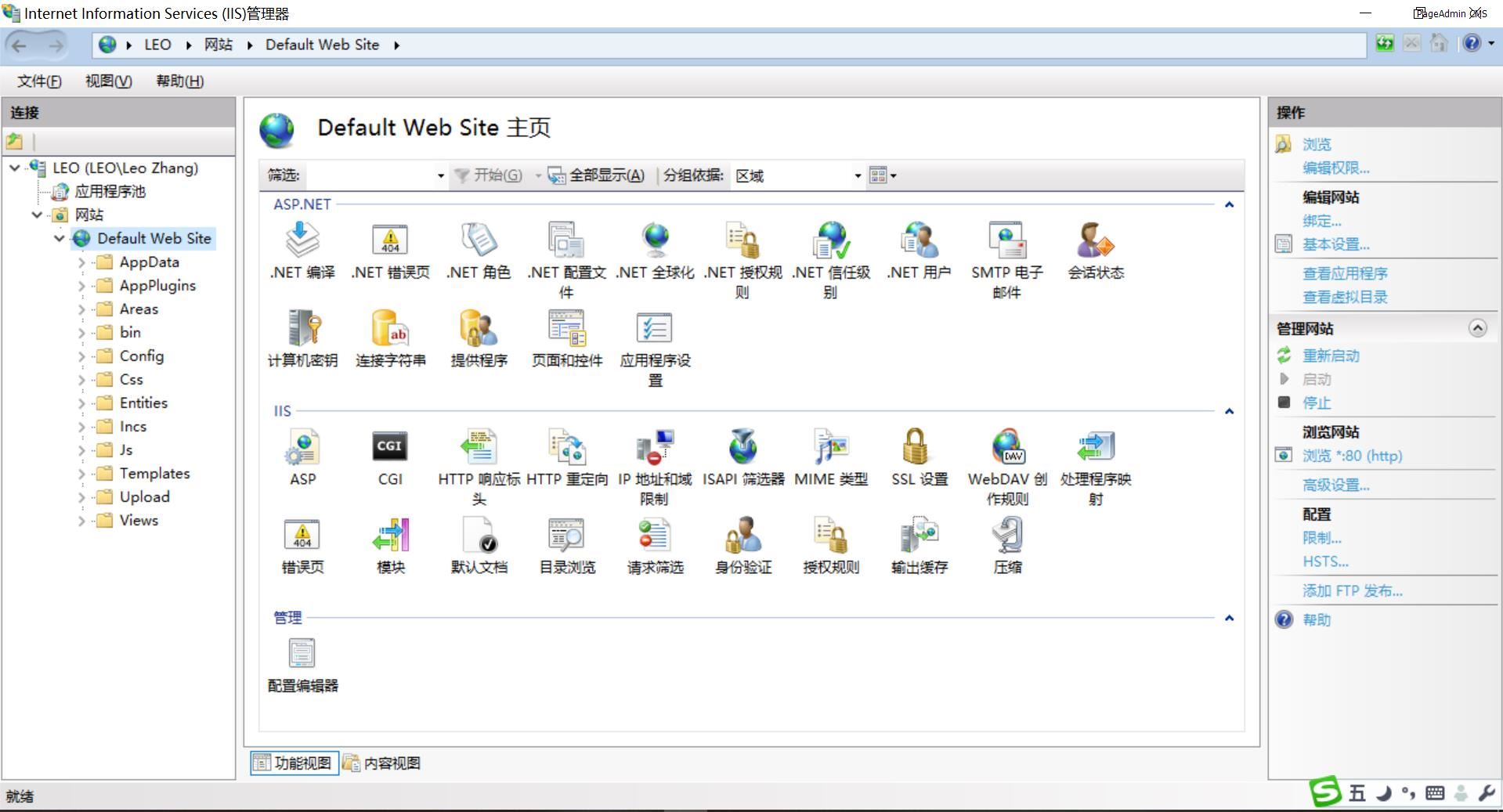Expand the Templates folder in tree
The height and width of the screenshot is (812, 1503).
pos(82,474)
